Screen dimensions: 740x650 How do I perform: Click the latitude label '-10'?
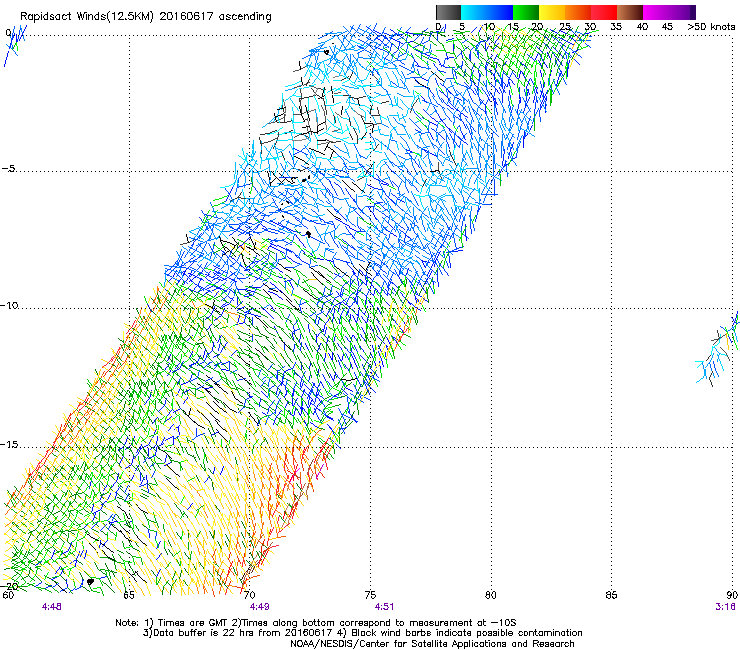coord(10,305)
